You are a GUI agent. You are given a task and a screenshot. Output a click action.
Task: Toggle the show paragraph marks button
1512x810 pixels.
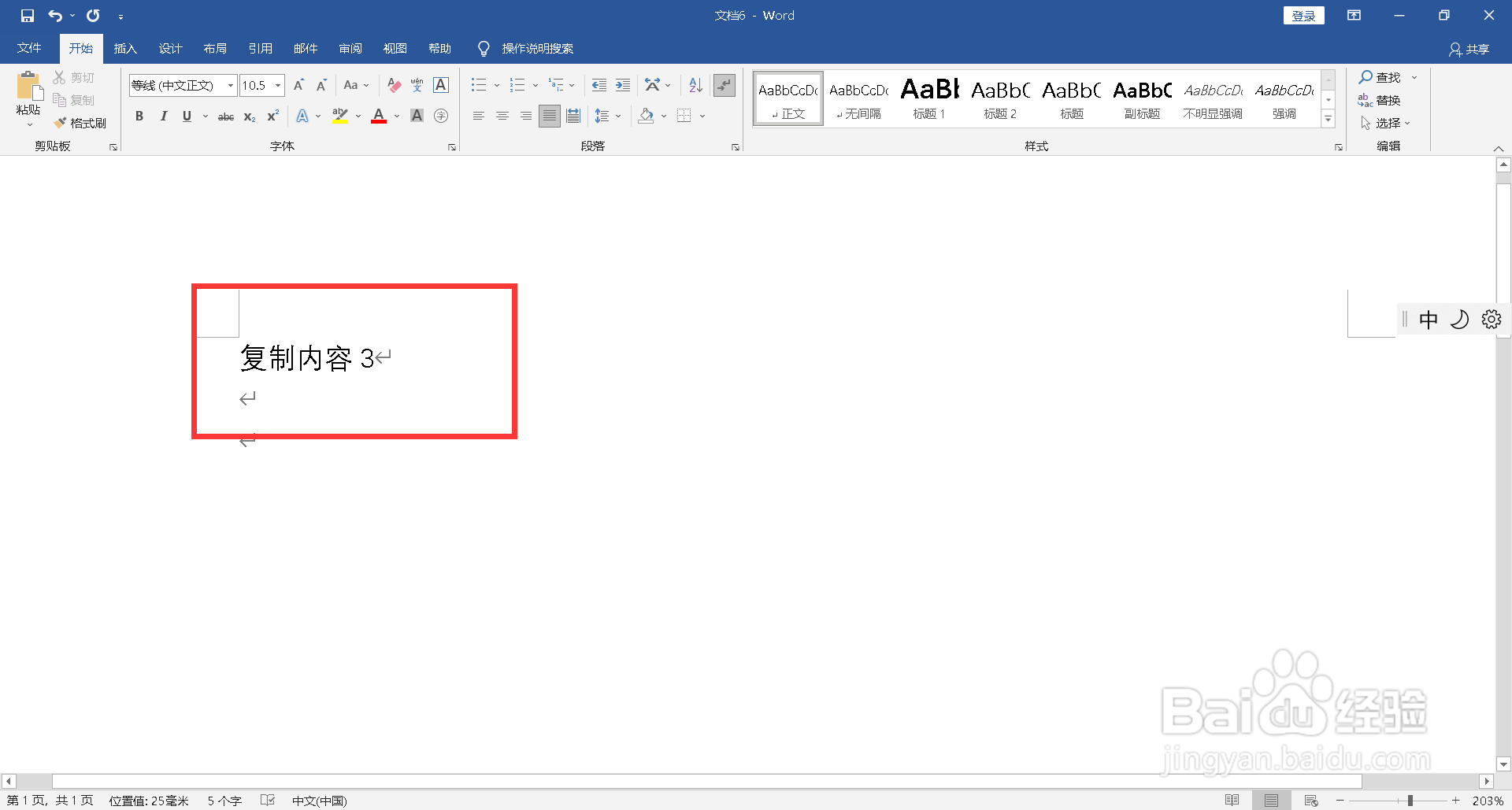[x=724, y=85]
